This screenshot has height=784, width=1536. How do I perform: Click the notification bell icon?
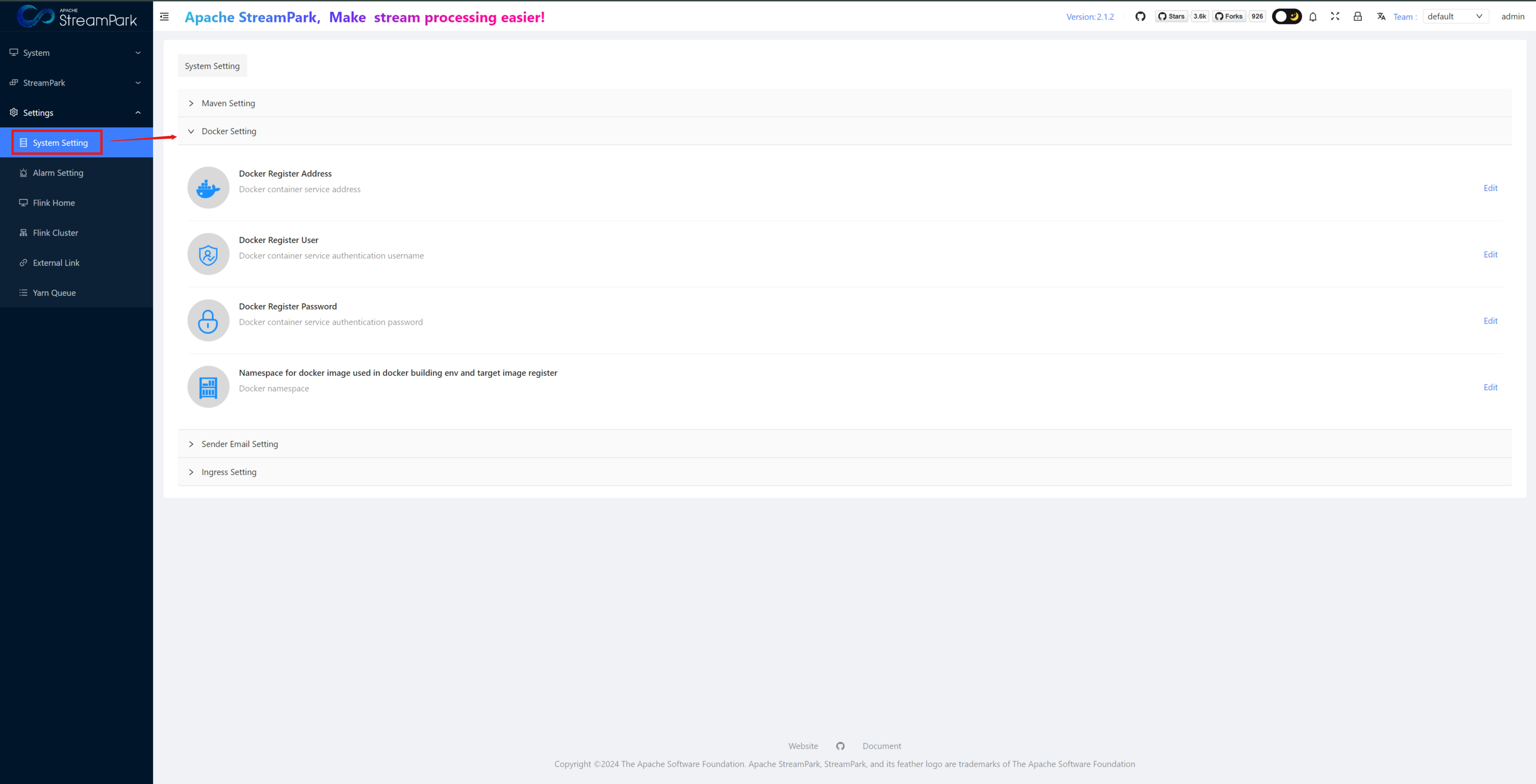pyautogui.click(x=1312, y=17)
